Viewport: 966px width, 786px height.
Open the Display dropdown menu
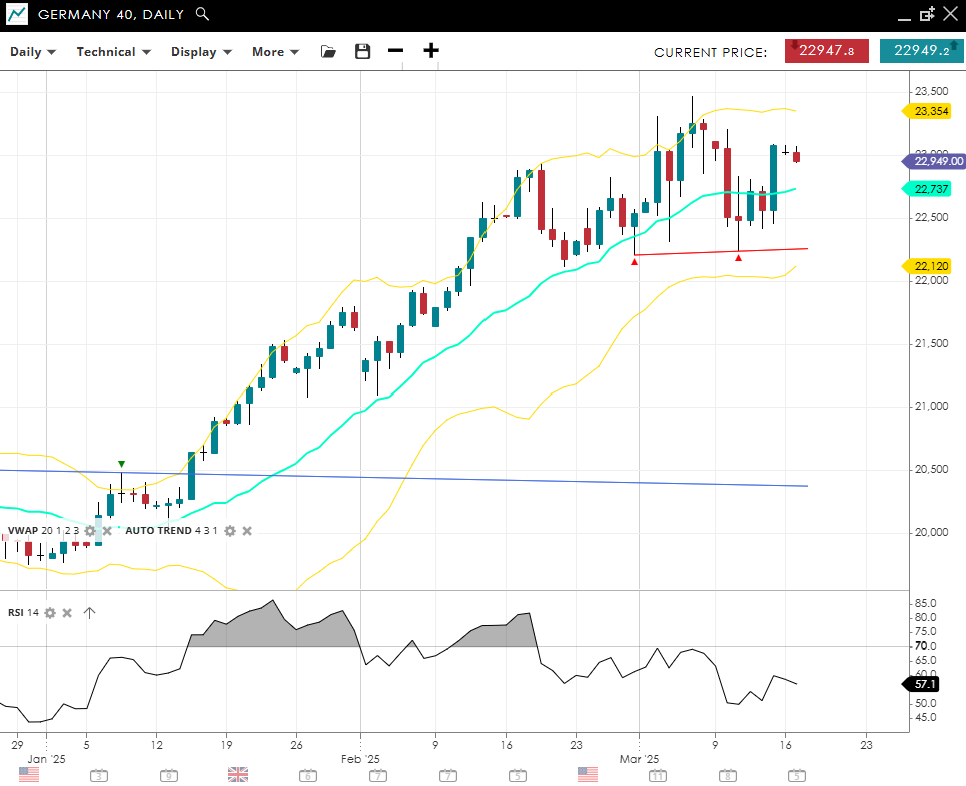201,52
